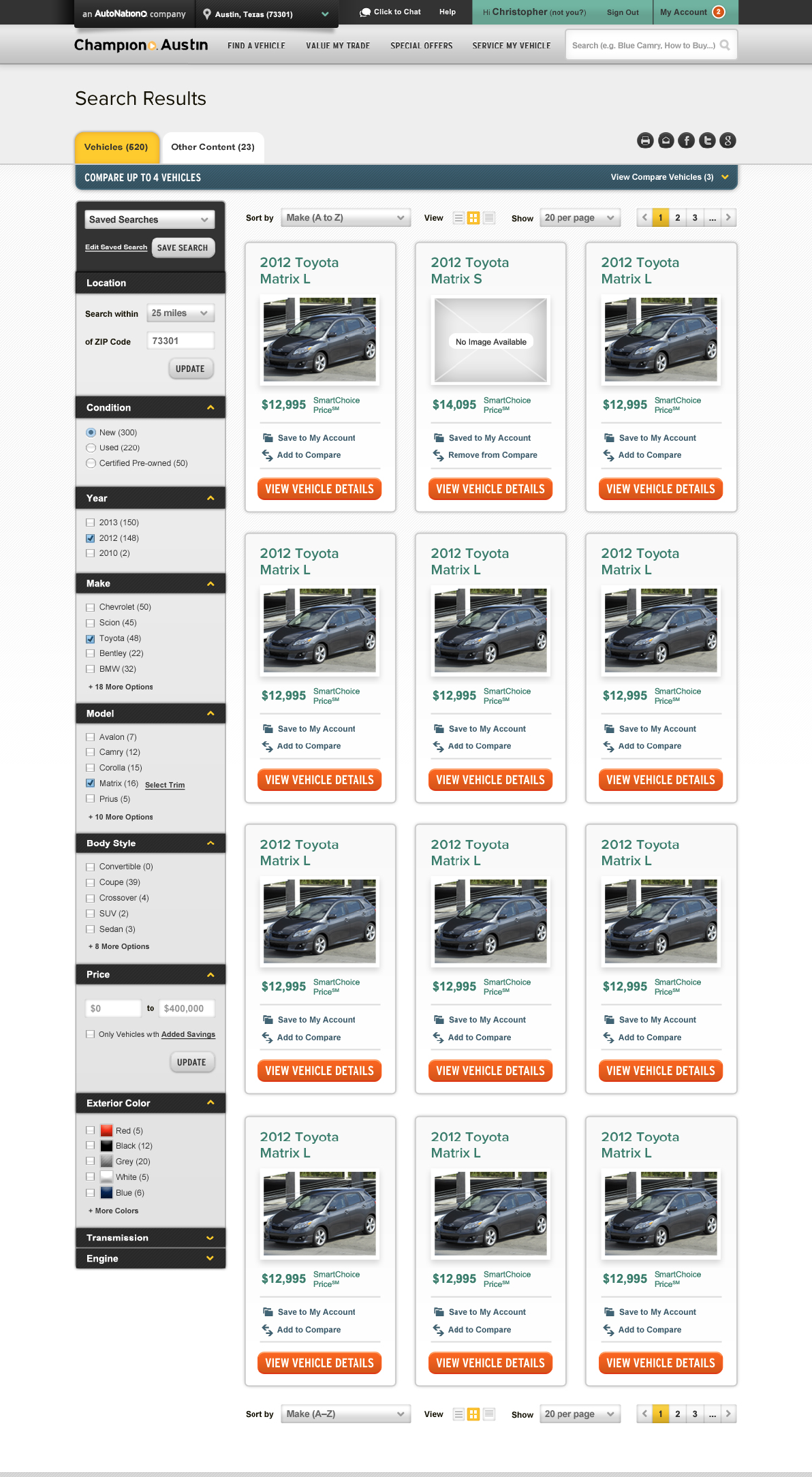Select grid view icon beside Make (A to Z)
The width and height of the screenshot is (812, 1477).
click(473, 218)
